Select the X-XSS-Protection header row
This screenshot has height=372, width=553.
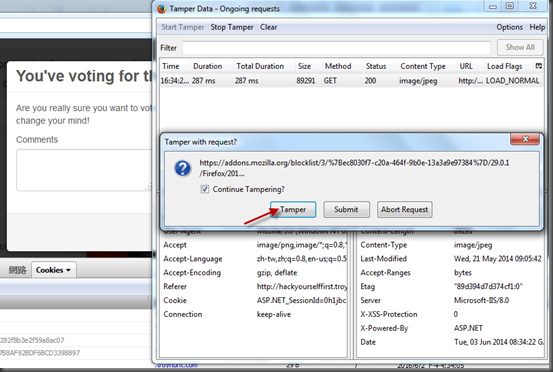pyautogui.click(x=451, y=314)
